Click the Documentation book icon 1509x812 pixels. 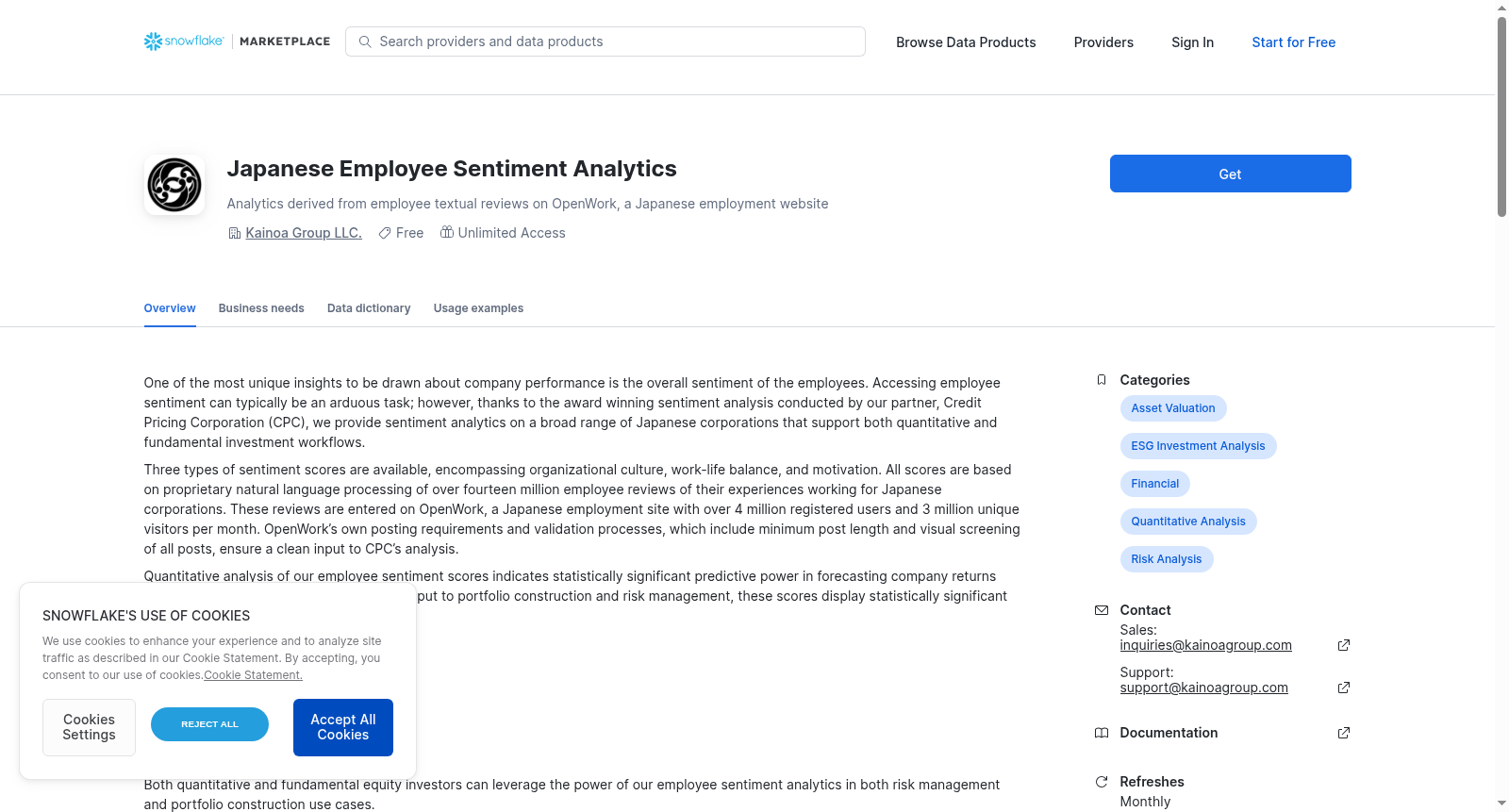click(1102, 733)
